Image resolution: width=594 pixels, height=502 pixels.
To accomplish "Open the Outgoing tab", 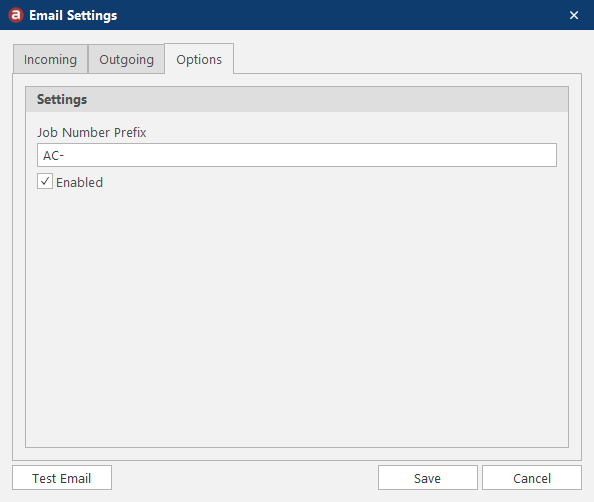I will pos(127,59).
